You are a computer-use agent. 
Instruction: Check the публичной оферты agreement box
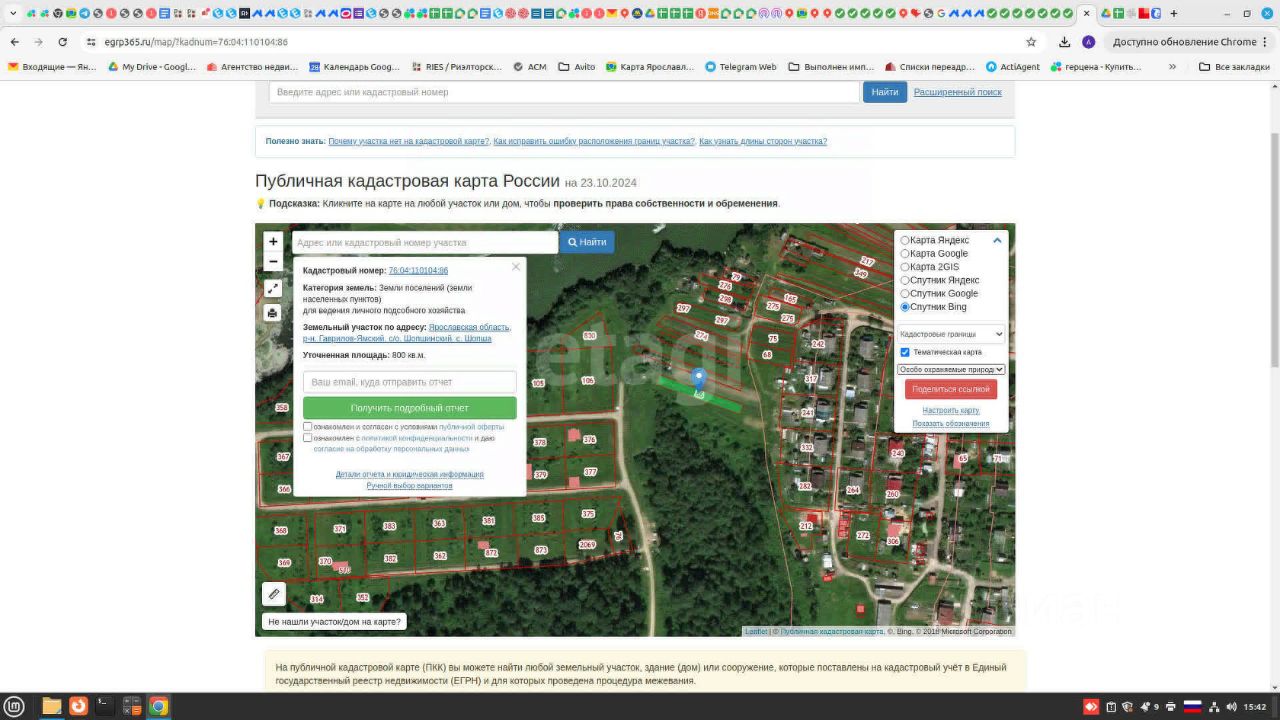point(308,427)
